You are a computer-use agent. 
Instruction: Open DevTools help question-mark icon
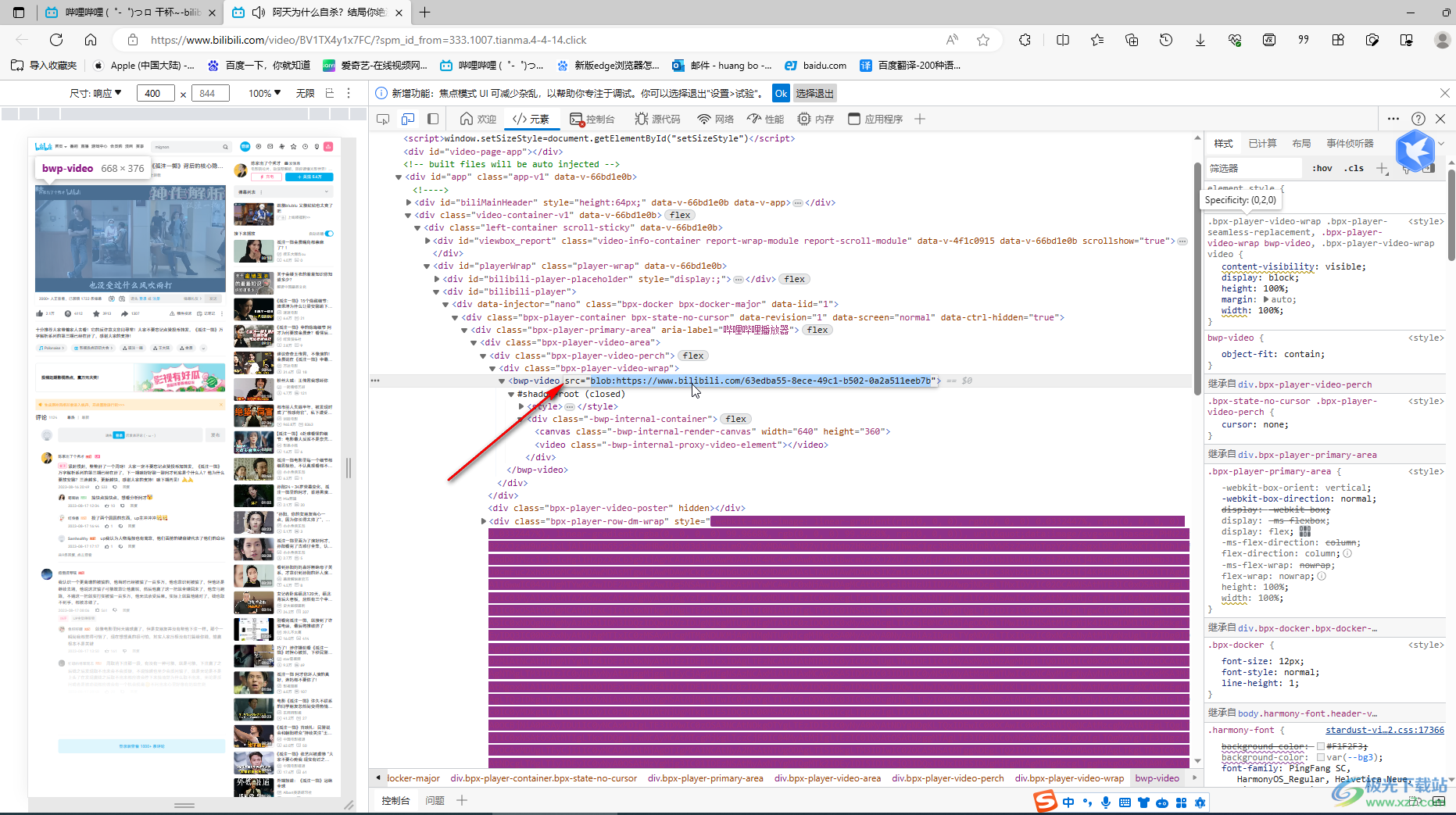coord(1418,119)
